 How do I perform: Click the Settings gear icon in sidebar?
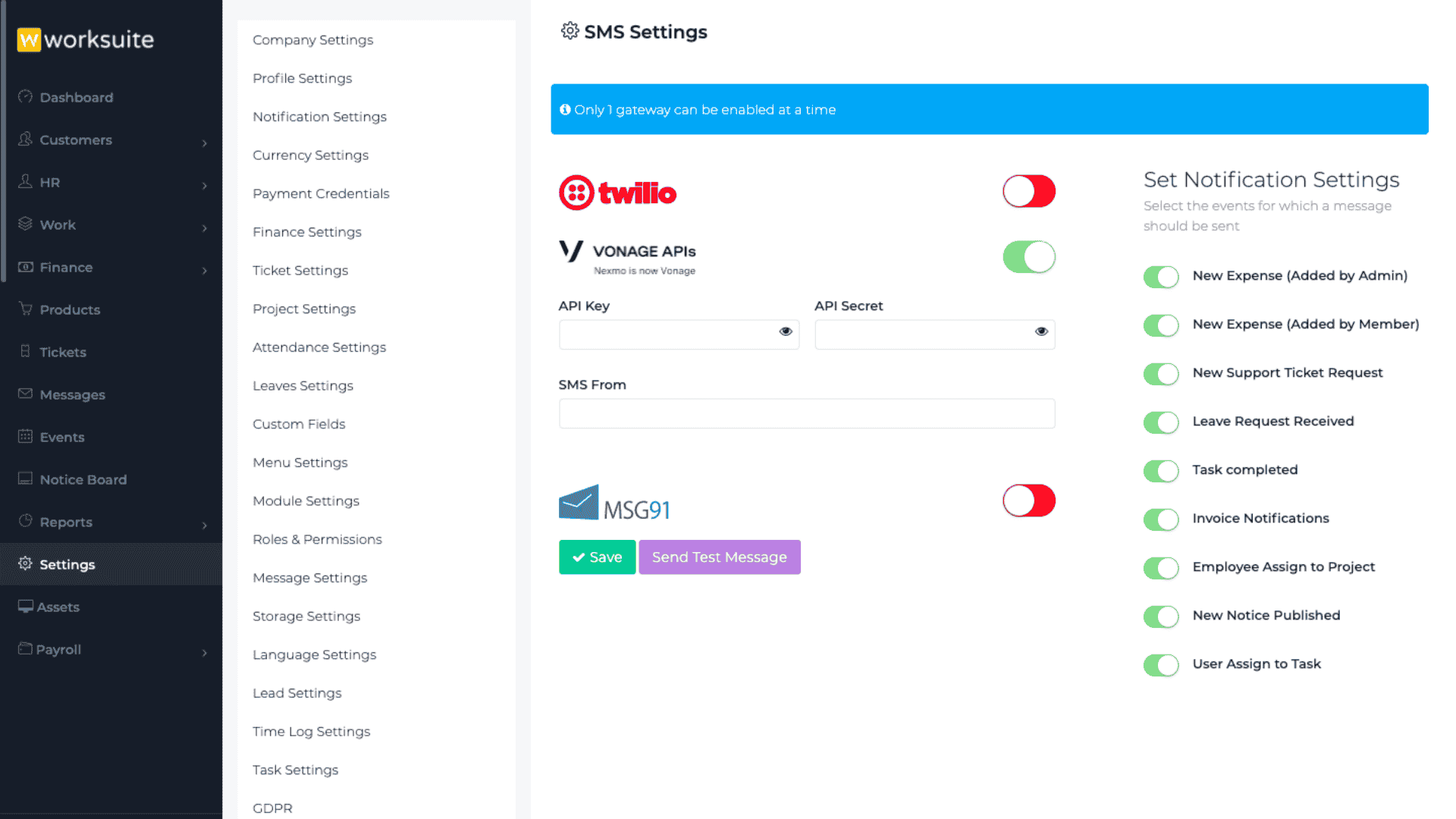(26, 564)
